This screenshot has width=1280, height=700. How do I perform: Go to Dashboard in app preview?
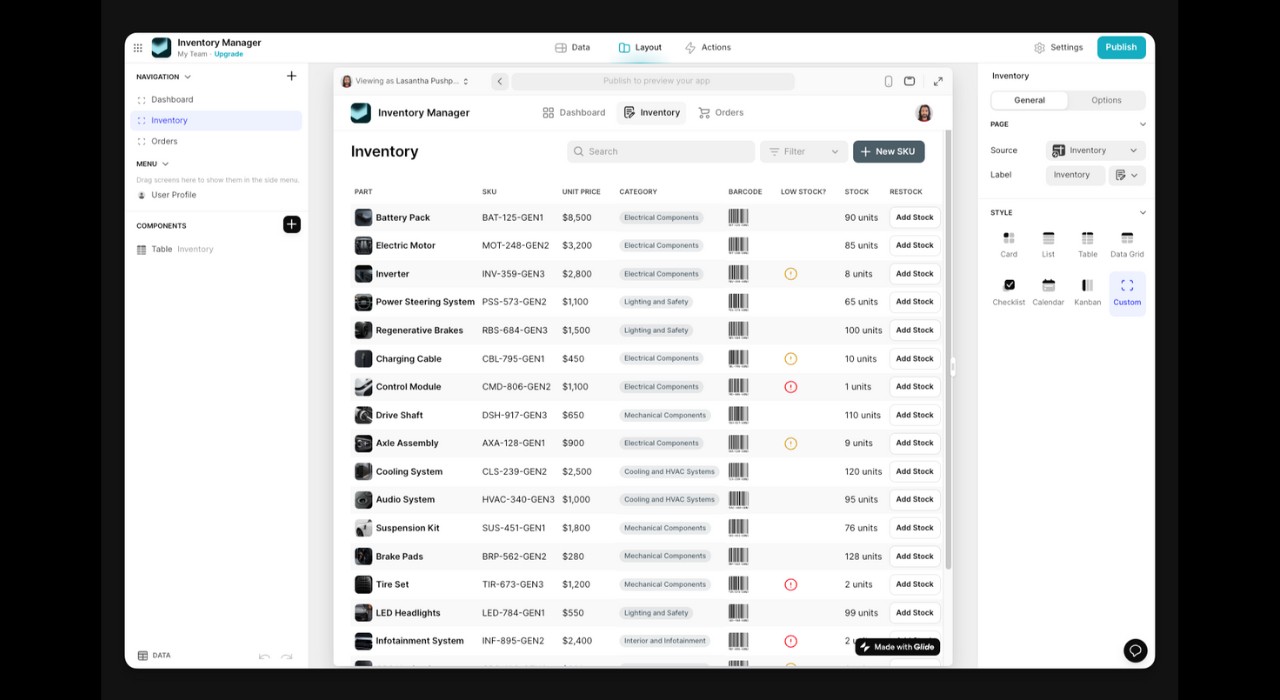[x=573, y=113]
